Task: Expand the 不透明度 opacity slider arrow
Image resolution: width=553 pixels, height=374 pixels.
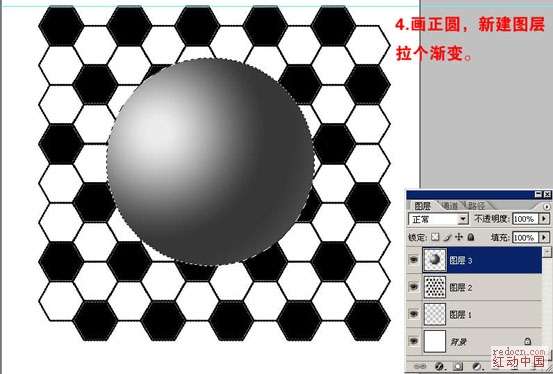Action: 544,219
